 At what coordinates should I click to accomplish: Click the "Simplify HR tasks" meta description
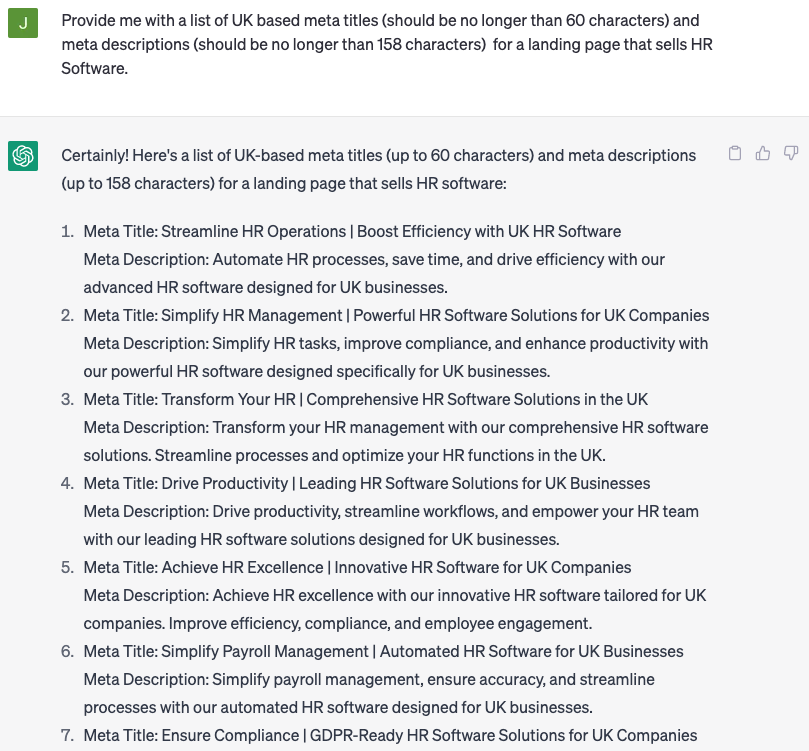[x=395, y=357]
